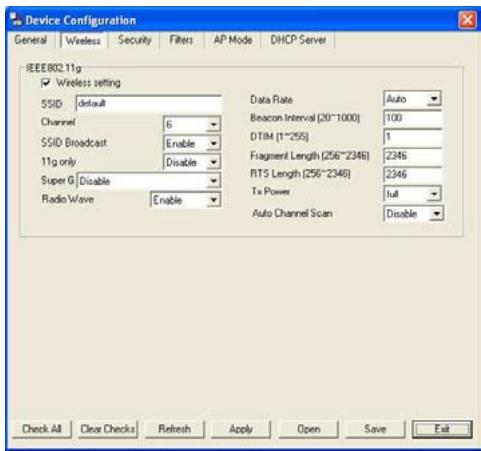The image size is (481, 451).
Task: Select the Wireless tab
Action: 83,41
